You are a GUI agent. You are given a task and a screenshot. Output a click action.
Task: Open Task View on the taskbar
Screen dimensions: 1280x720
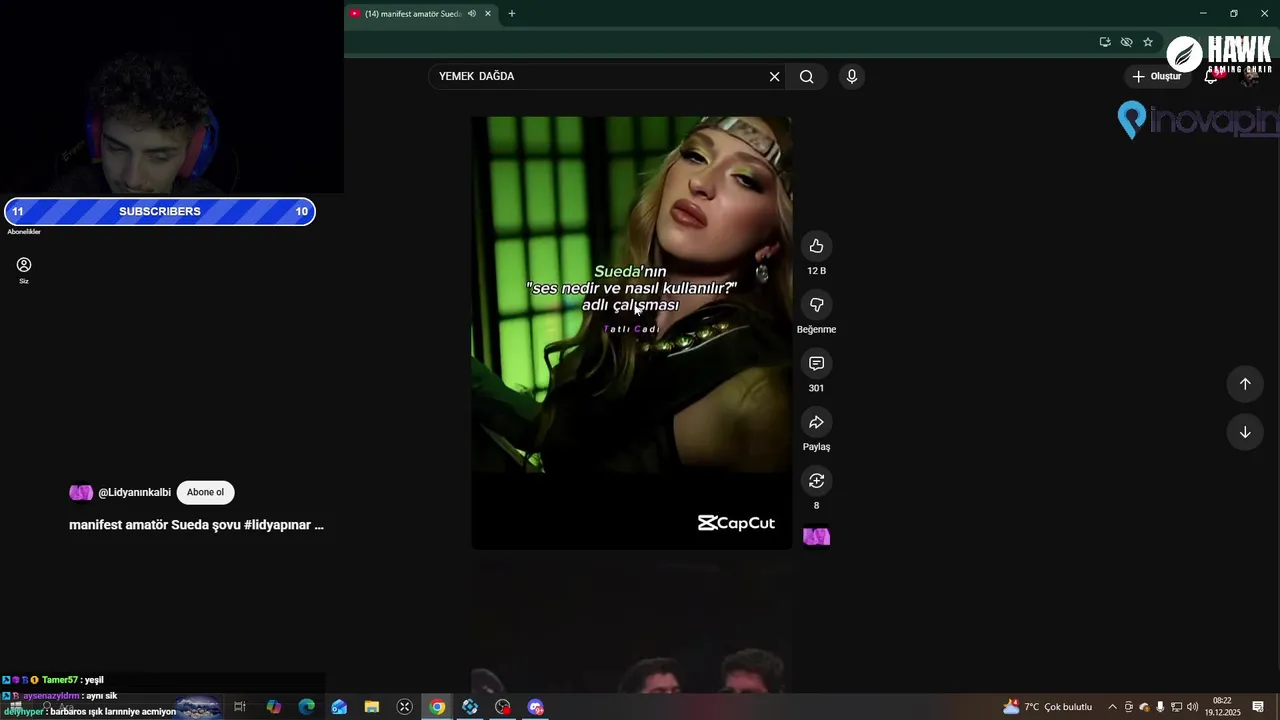click(x=240, y=707)
